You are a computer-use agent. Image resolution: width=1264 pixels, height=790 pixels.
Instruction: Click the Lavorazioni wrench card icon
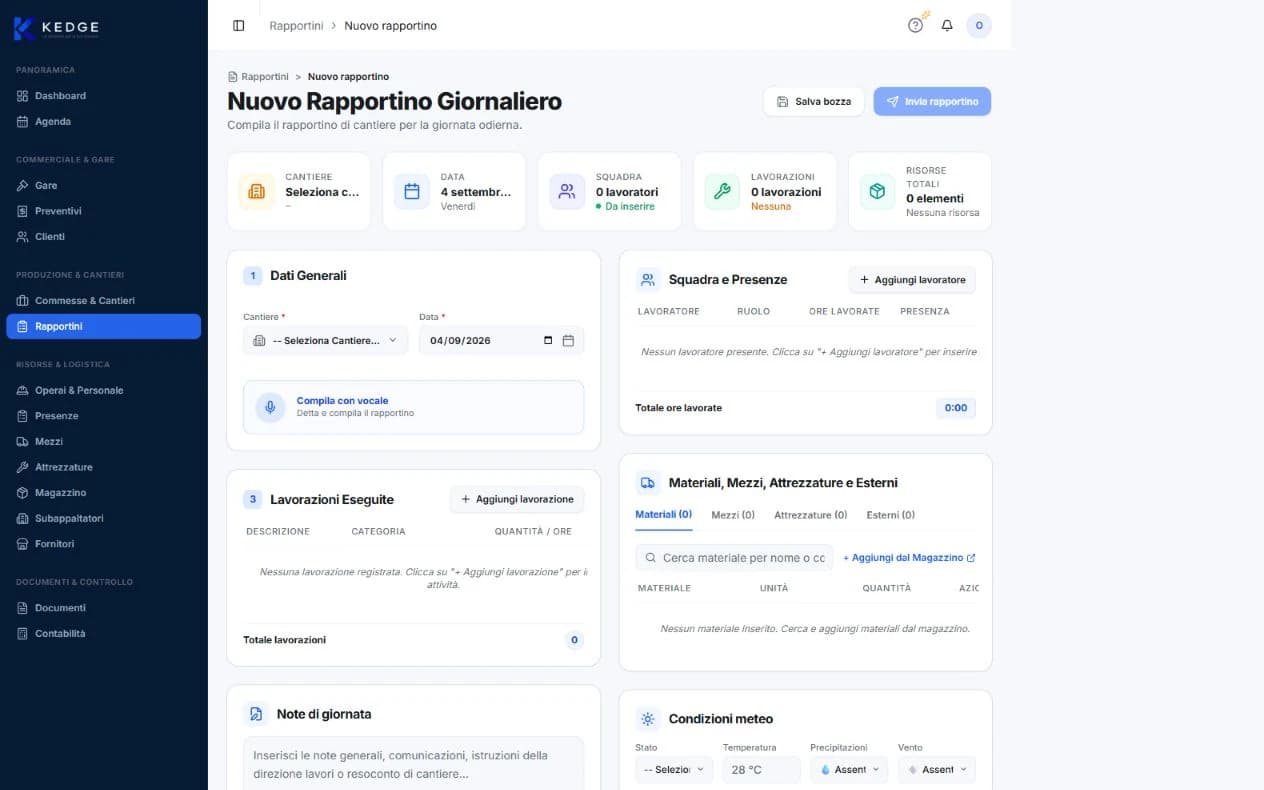click(x=722, y=191)
